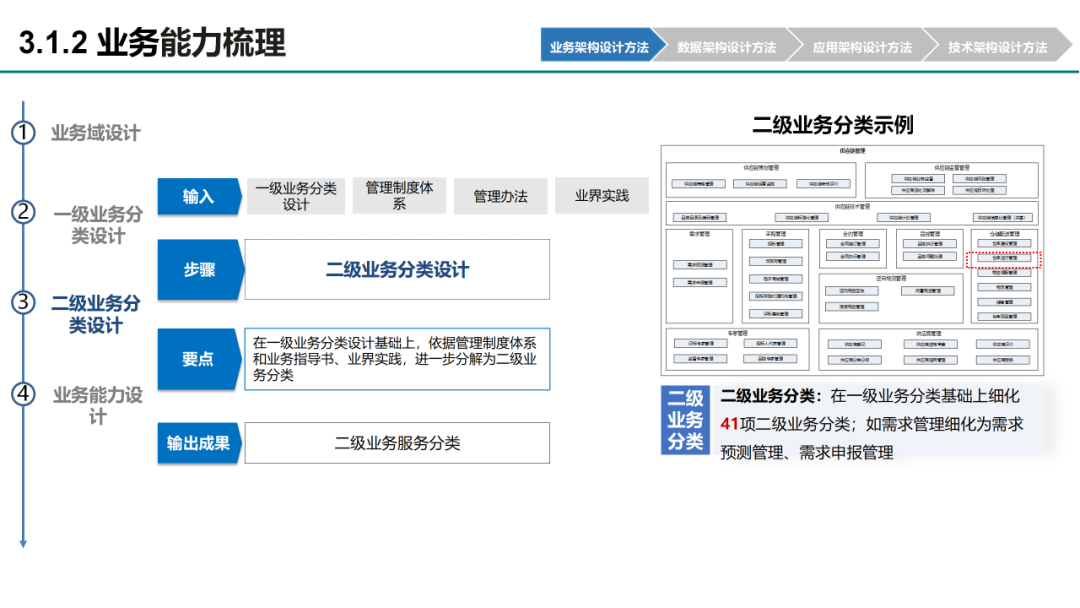Image resolution: width=1080 pixels, height=608 pixels.
Task: Select the 业务架构设计方法 navigation chevron
Action: coord(600,47)
